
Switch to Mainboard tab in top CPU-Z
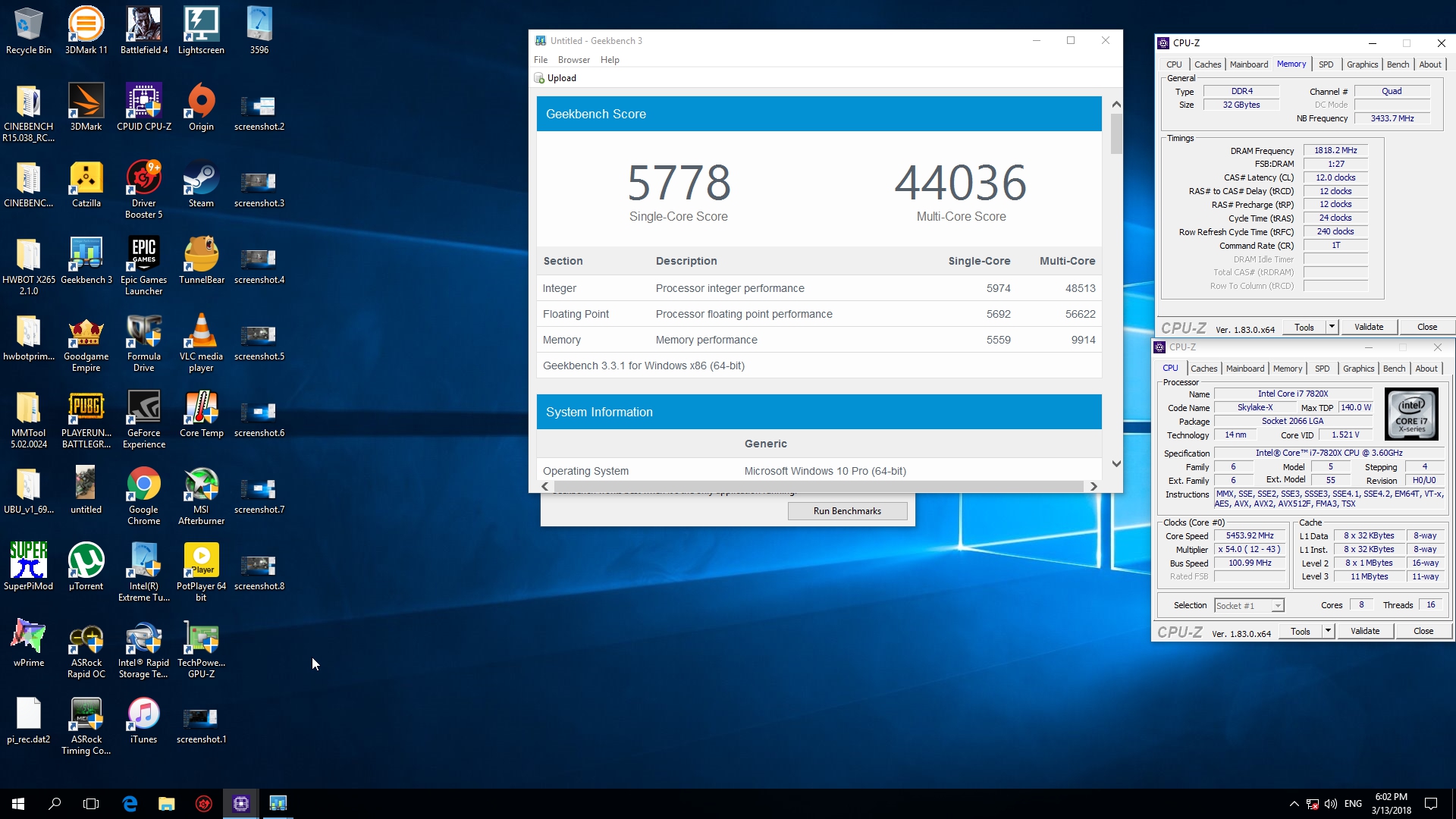(1249, 64)
